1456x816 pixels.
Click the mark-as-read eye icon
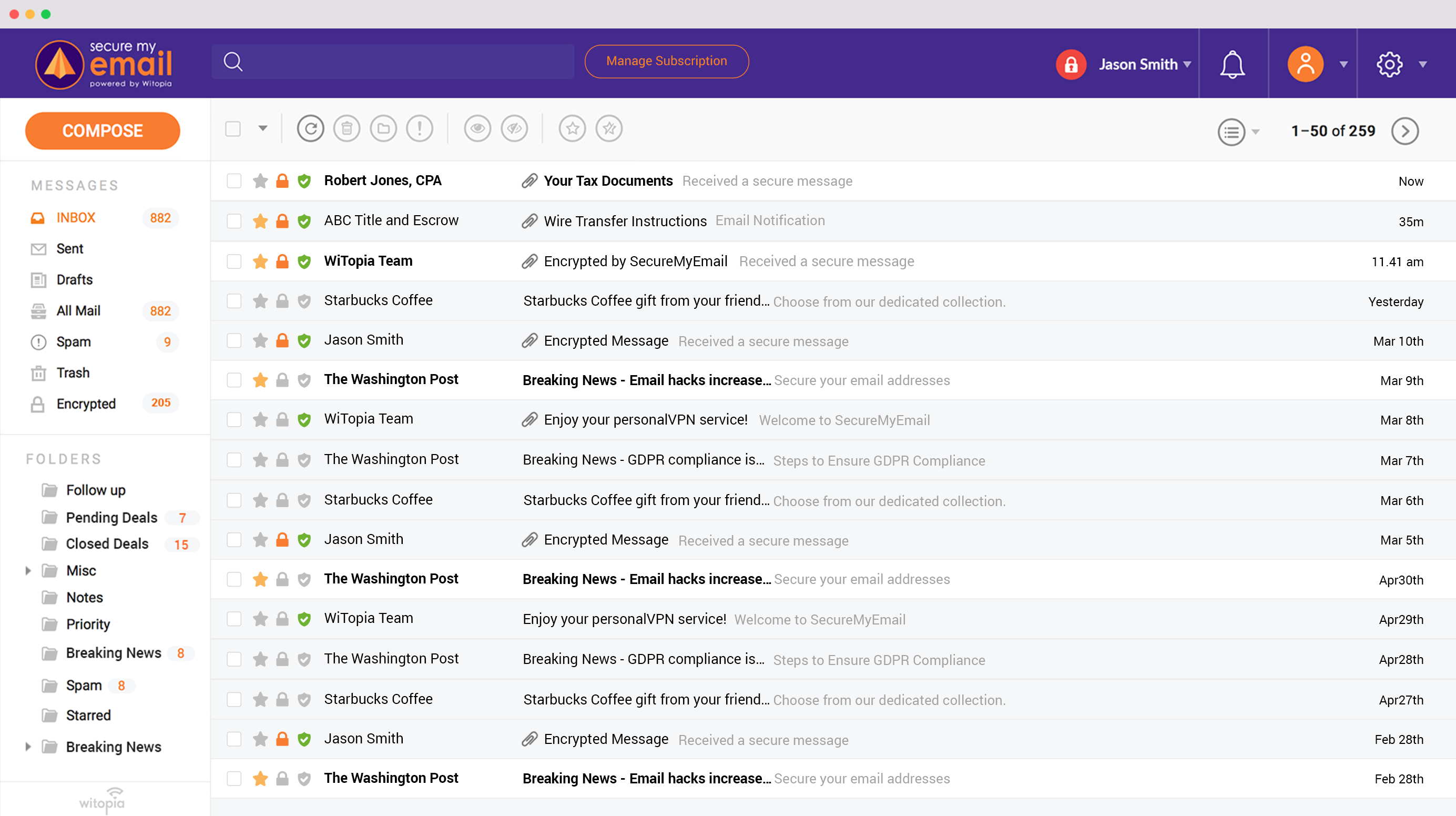coord(477,129)
